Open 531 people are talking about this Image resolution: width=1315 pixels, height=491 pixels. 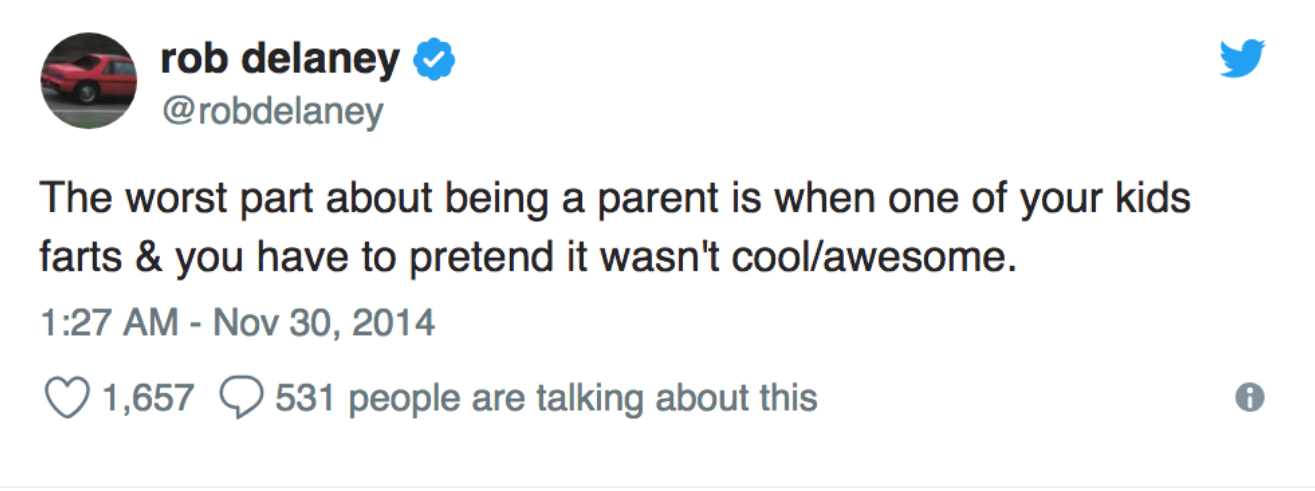coord(545,399)
